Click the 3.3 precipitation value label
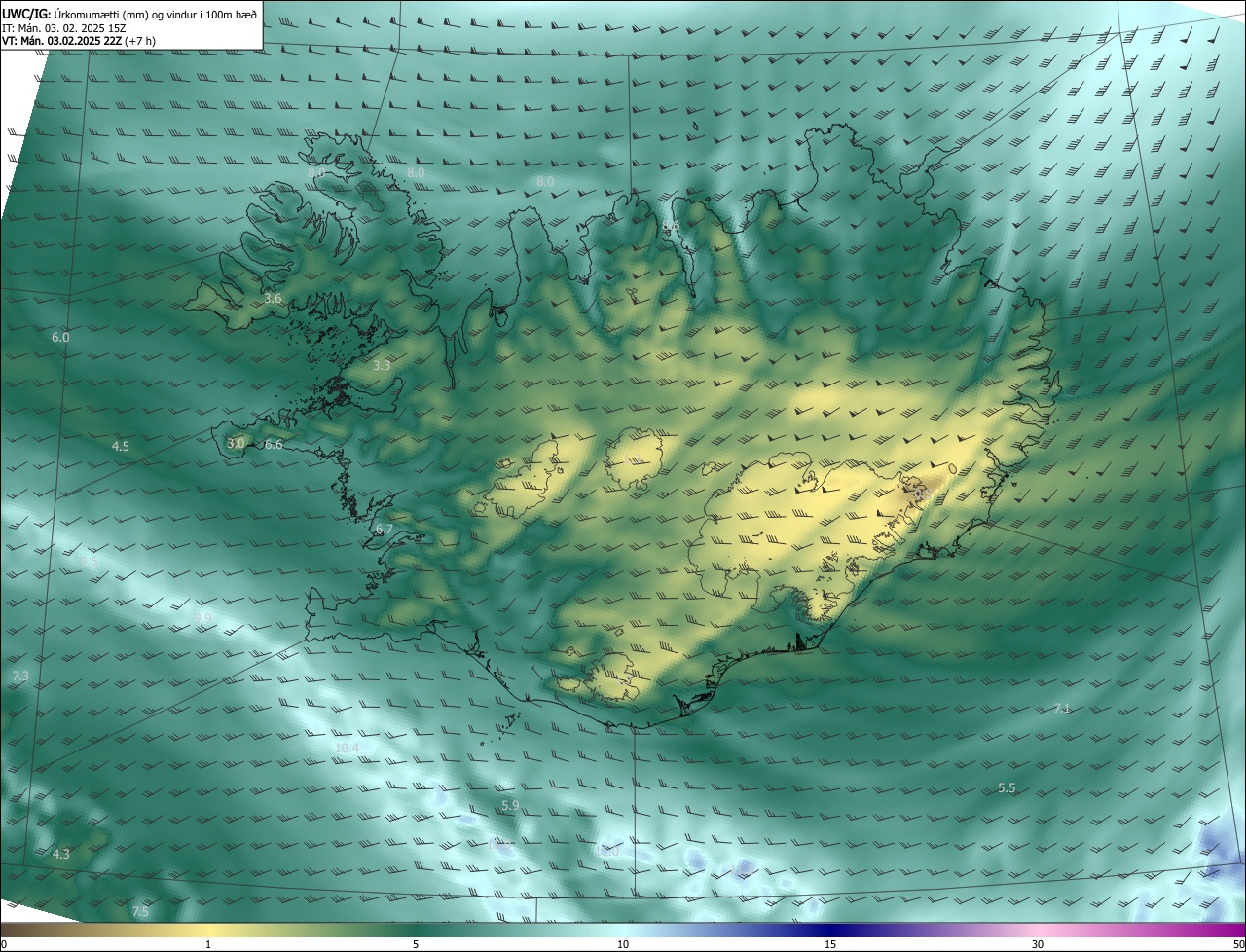 [382, 366]
